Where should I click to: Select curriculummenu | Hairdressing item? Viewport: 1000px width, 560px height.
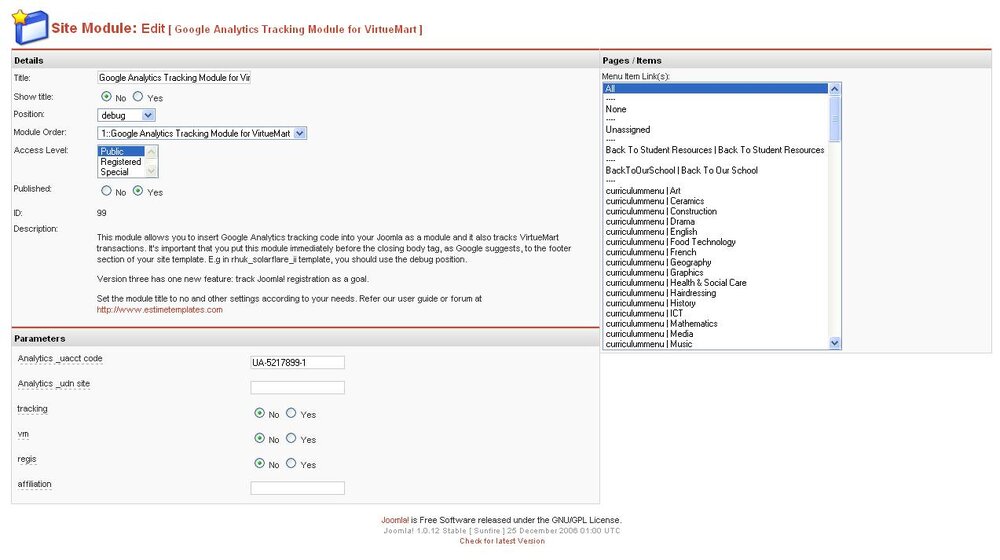[x=715, y=293]
